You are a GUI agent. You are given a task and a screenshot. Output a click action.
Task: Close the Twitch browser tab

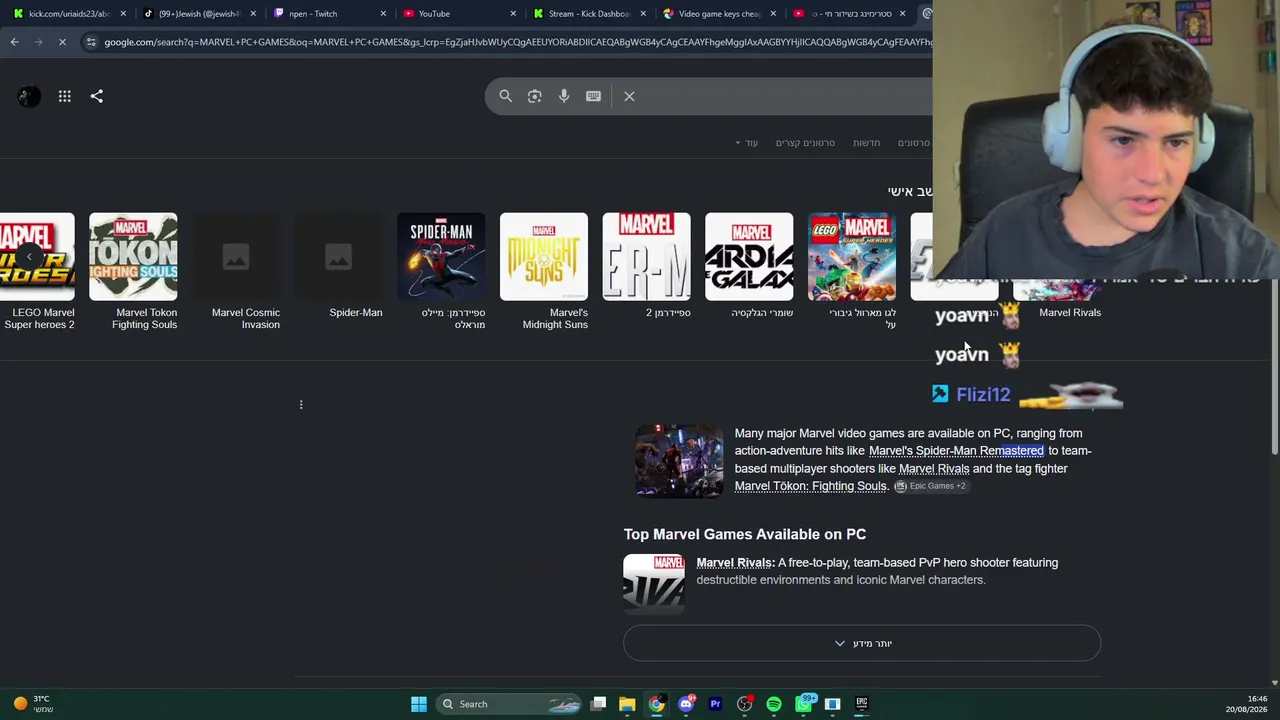click(x=383, y=14)
